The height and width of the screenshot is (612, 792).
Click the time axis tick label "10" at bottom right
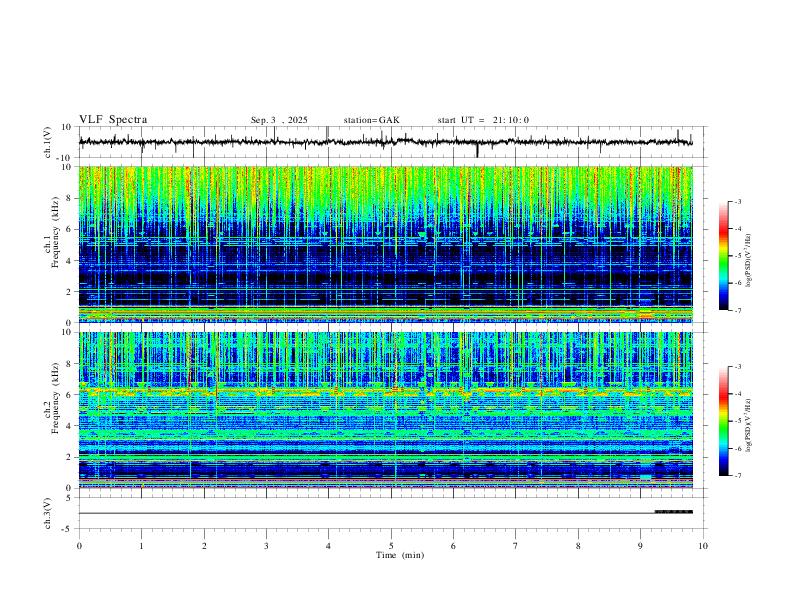pos(703,546)
